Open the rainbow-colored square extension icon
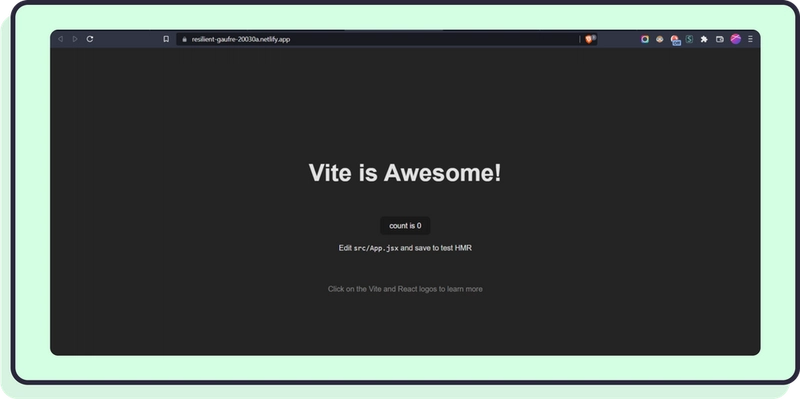This screenshot has height=399, width=800. (x=645, y=39)
